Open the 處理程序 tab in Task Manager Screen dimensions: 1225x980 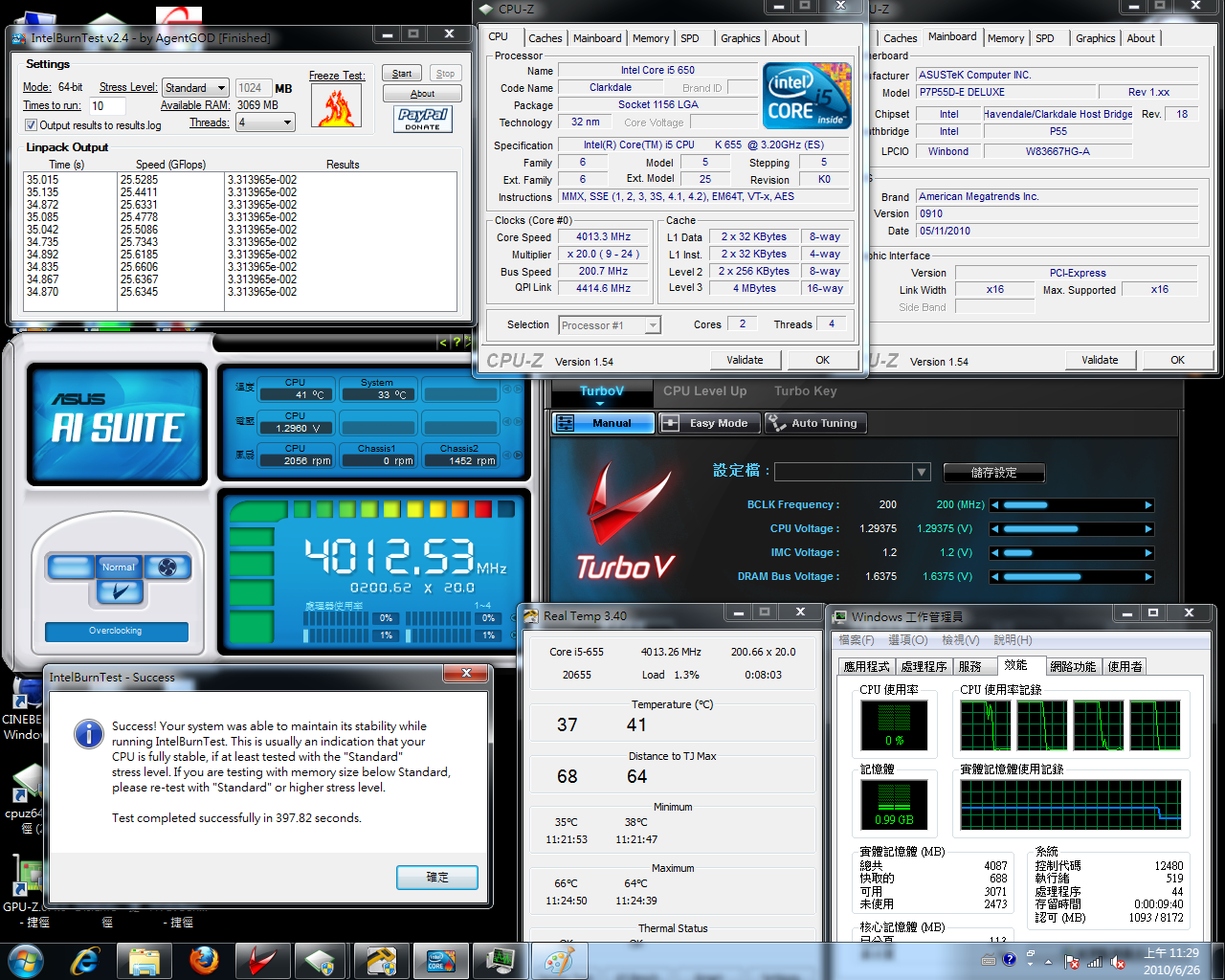[924, 666]
